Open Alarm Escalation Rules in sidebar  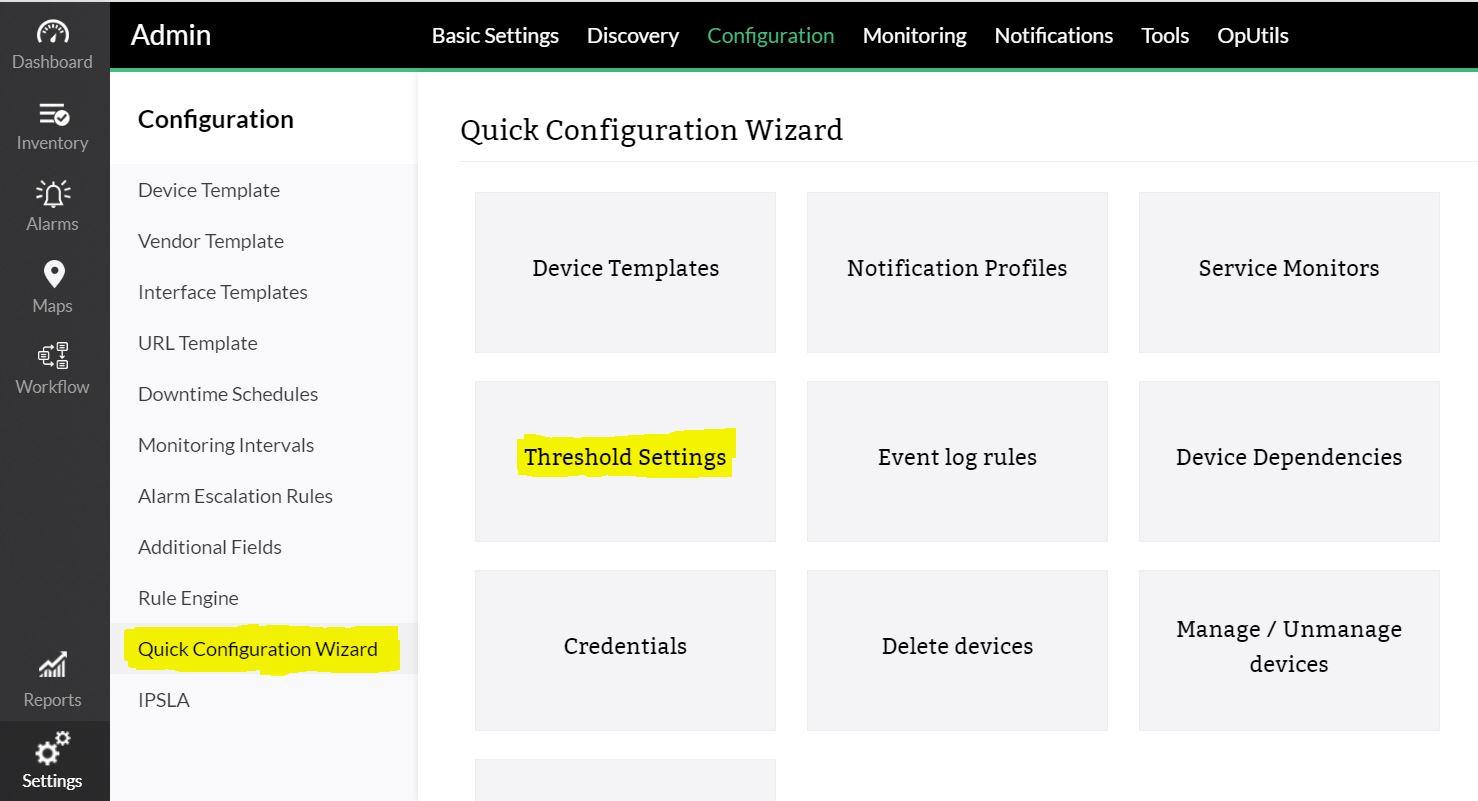(x=235, y=496)
